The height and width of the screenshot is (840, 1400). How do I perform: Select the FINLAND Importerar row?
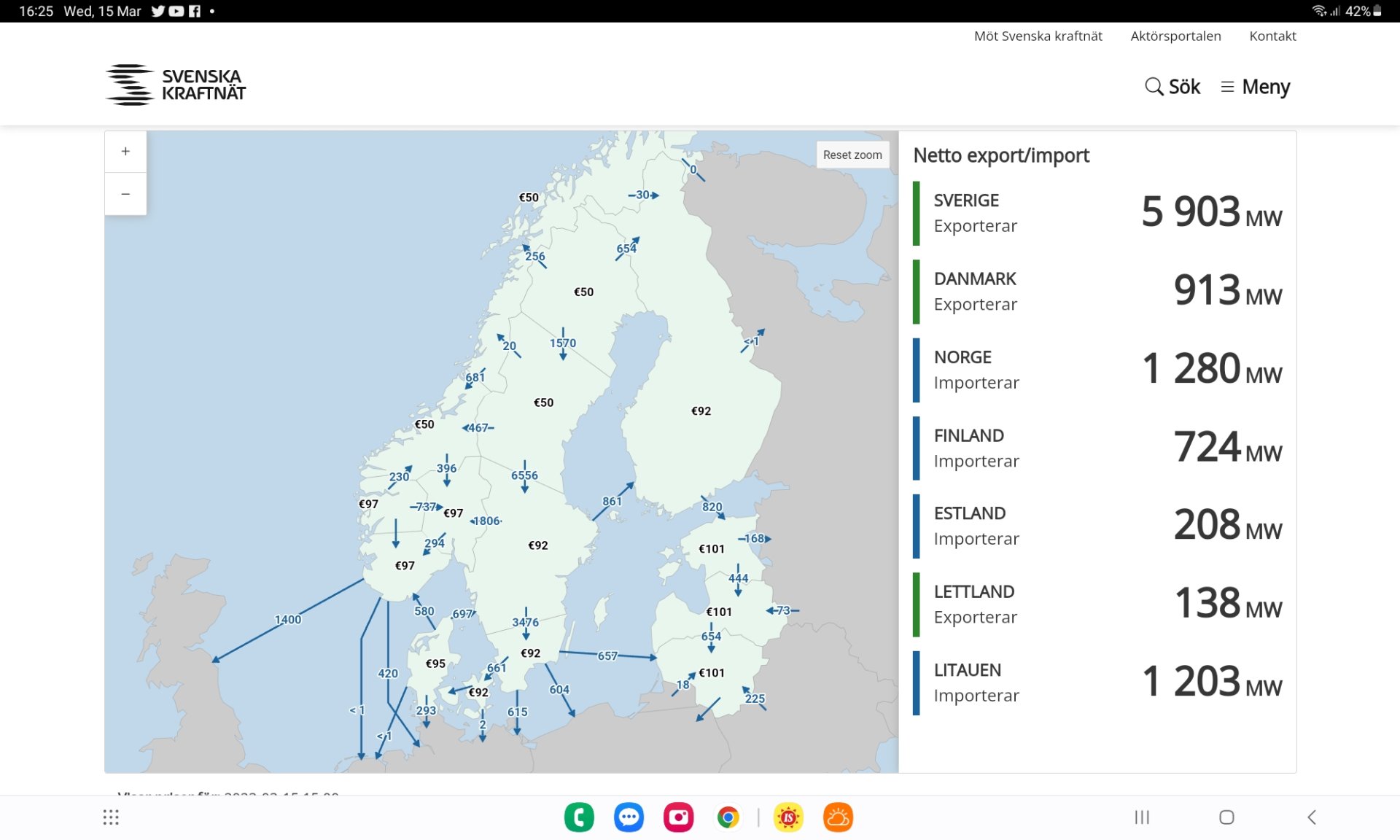coord(1097,448)
